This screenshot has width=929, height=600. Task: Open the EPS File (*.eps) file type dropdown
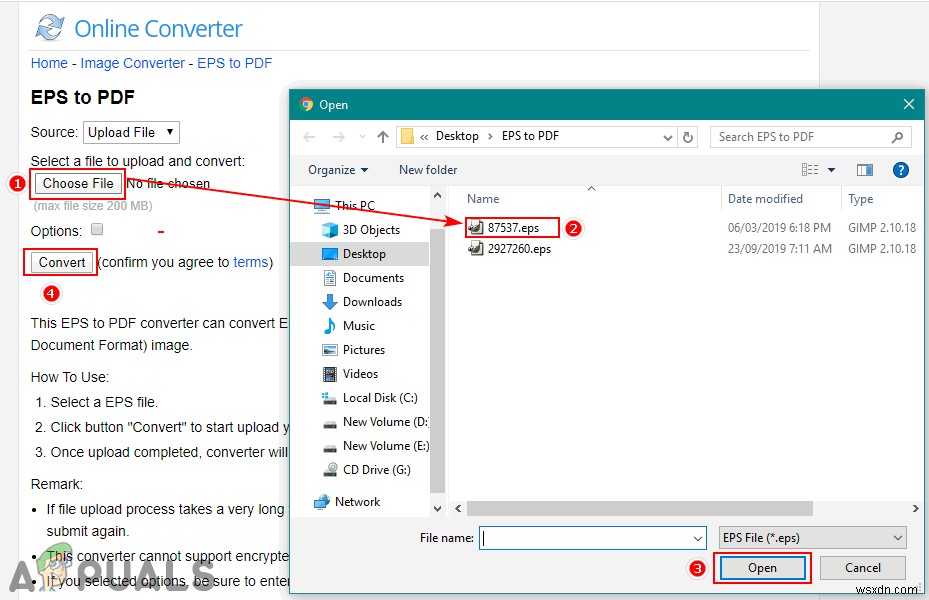coord(812,537)
